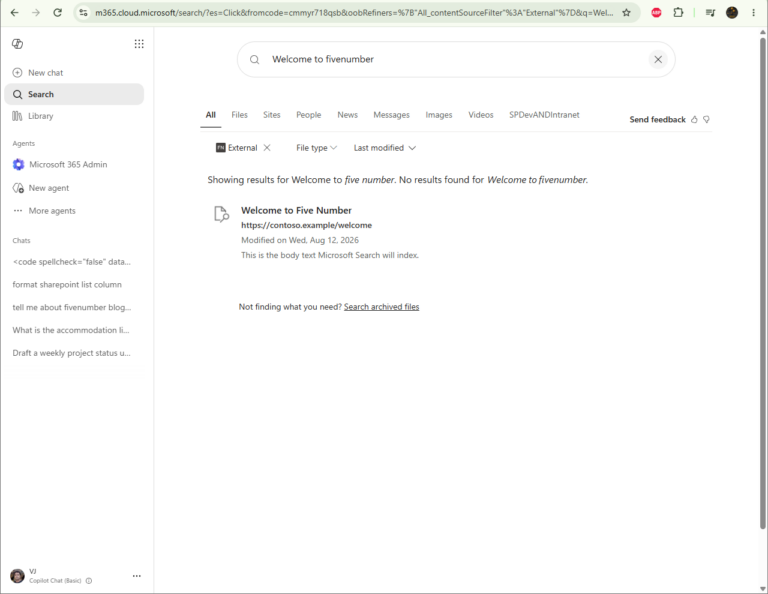Focus the search box with 'Welcome to fivenumber'
Image resolution: width=768 pixels, height=594 pixels.
(x=456, y=59)
